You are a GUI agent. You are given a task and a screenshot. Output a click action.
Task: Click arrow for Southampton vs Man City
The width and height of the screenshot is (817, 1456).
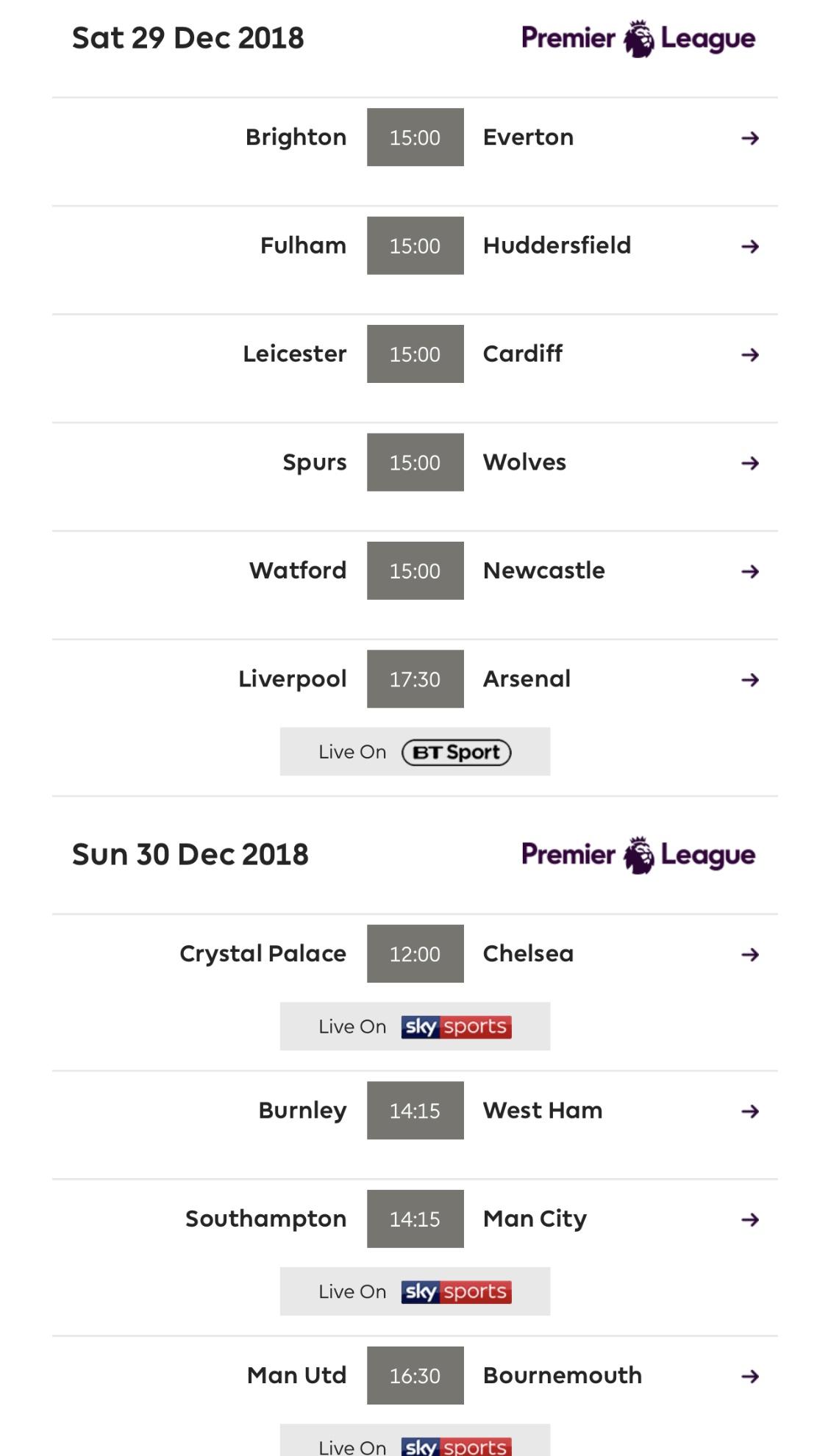(x=749, y=1220)
